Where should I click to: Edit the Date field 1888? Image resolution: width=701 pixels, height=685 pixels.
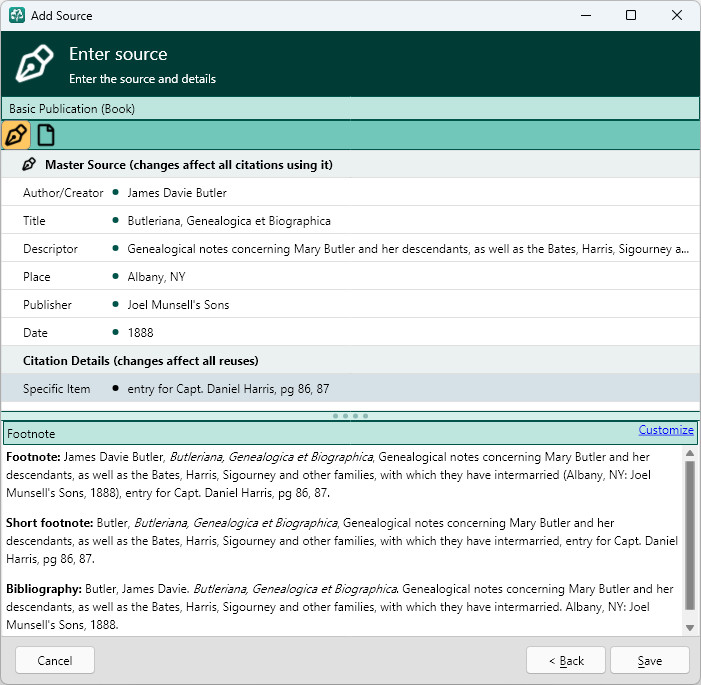point(140,333)
